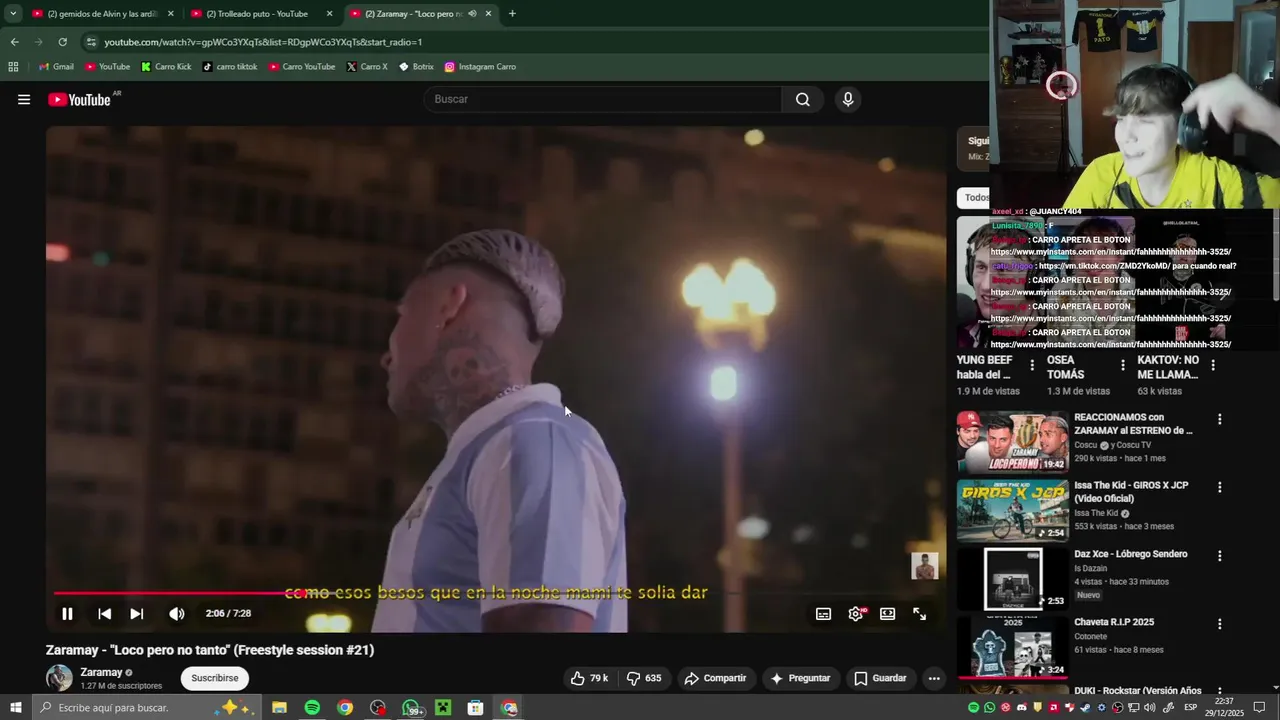1280x720 pixels.
Task: Like the video with 79 k likes
Action: pyautogui.click(x=589, y=678)
